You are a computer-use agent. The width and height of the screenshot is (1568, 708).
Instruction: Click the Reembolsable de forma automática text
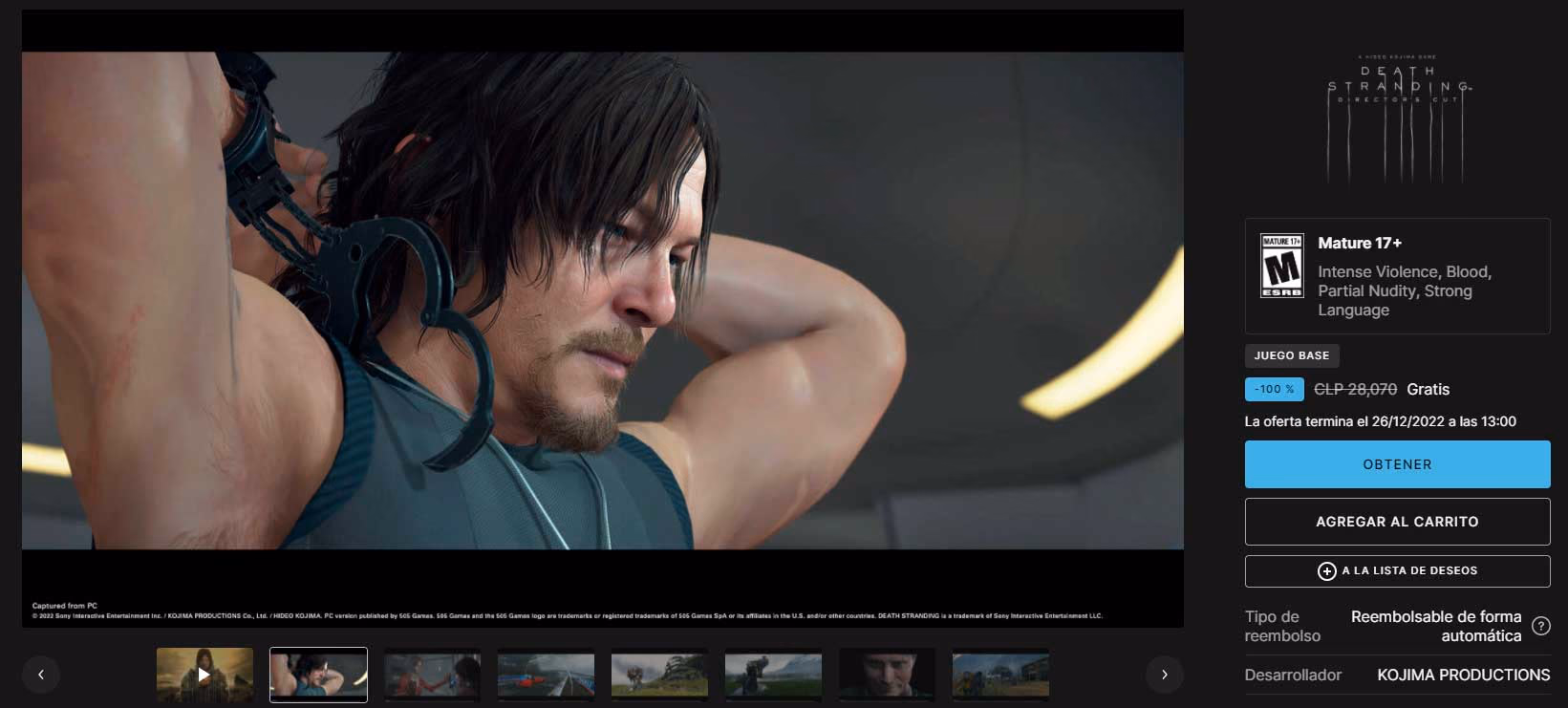coord(1435,627)
